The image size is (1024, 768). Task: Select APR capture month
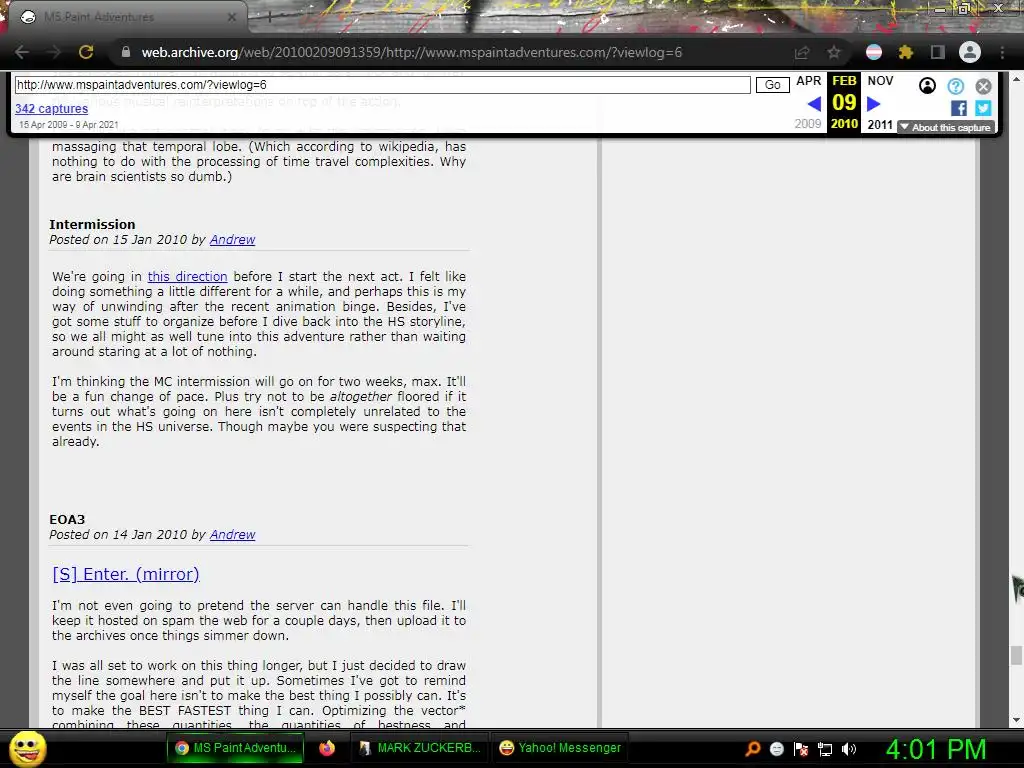click(808, 81)
